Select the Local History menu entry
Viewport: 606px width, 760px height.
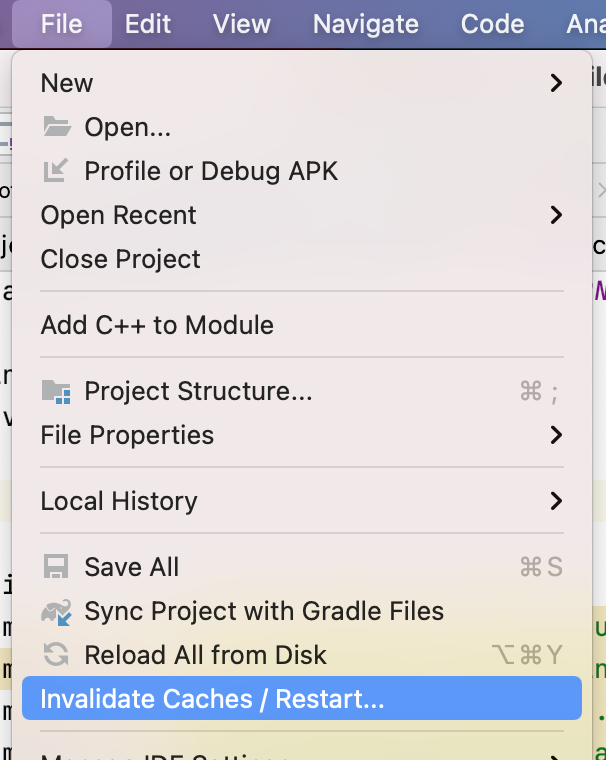point(119,501)
